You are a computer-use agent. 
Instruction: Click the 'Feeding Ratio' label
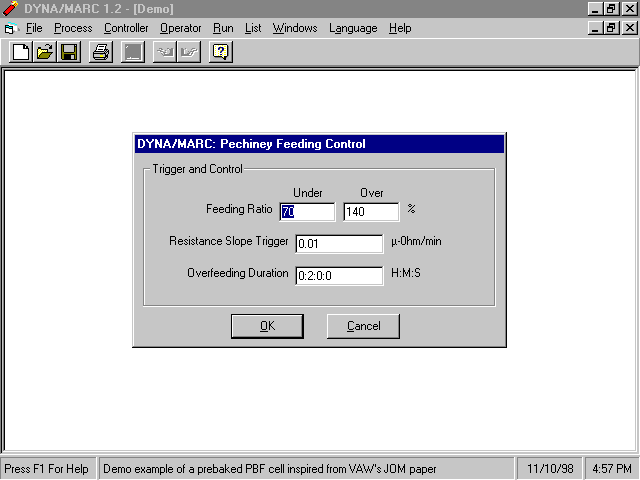[x=239, y=209]
